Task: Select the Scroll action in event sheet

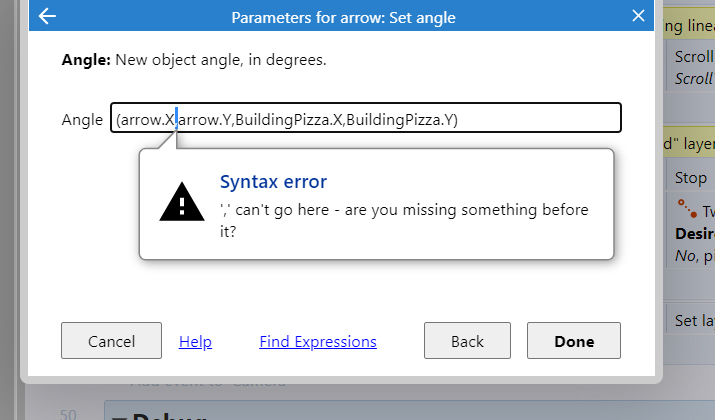Action: 693,57
